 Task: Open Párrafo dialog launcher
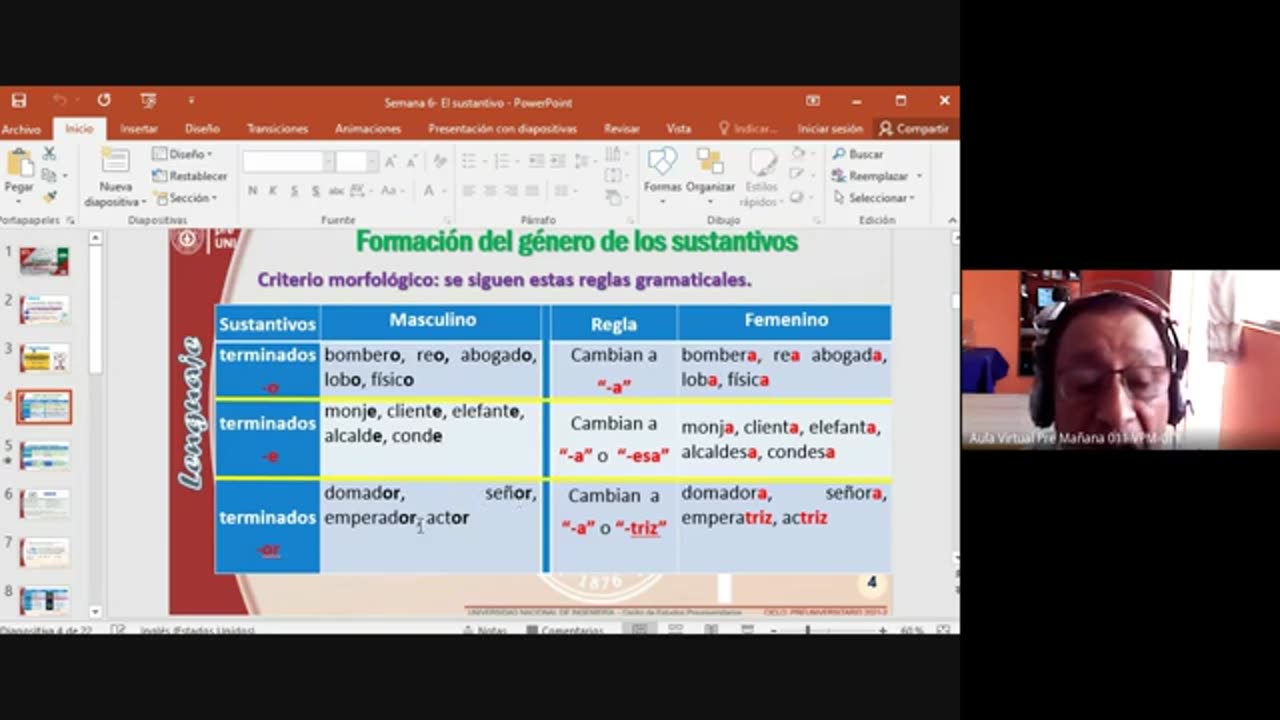630,220
